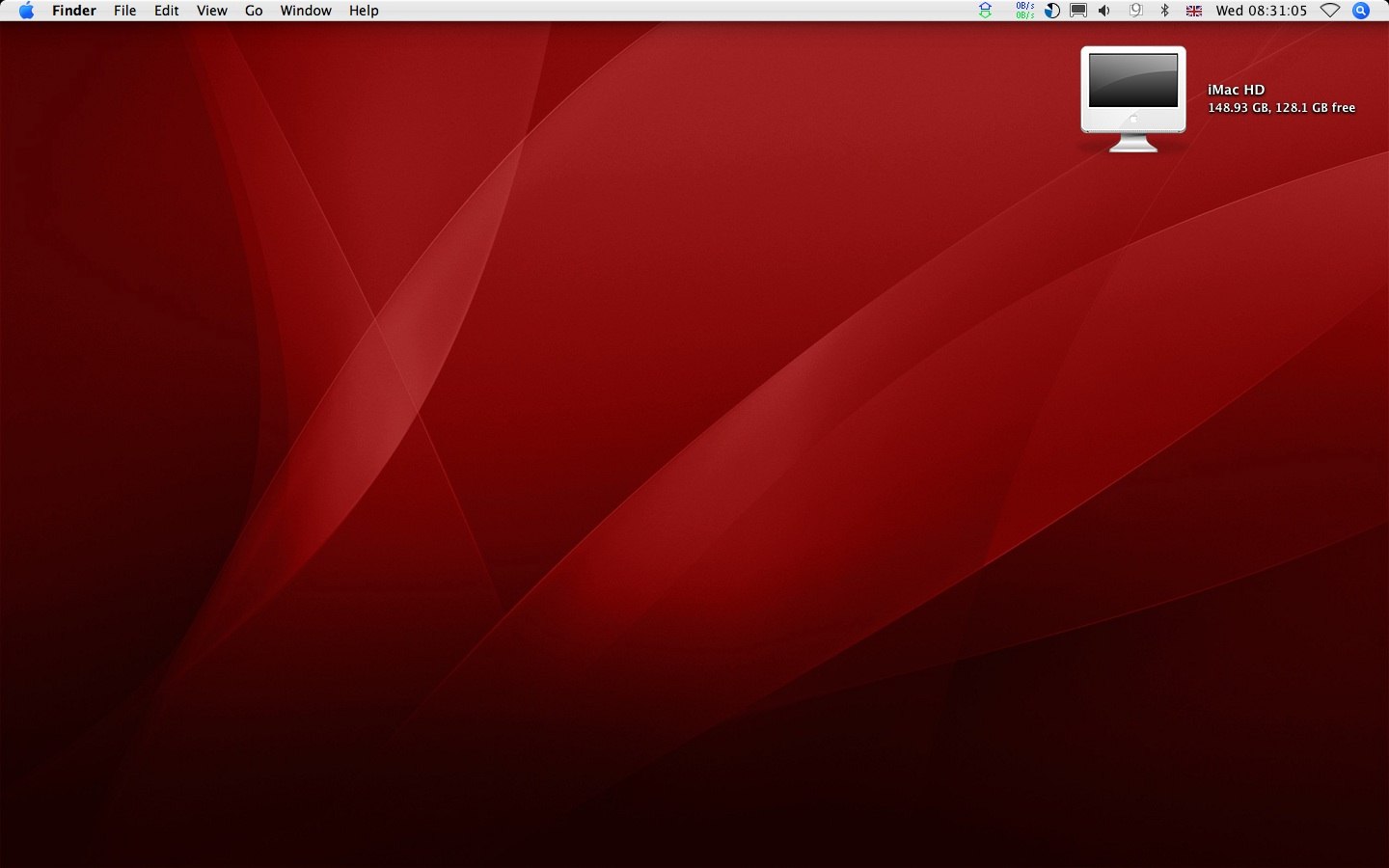Click the 0B/s network speed readout

point(1024,11)
